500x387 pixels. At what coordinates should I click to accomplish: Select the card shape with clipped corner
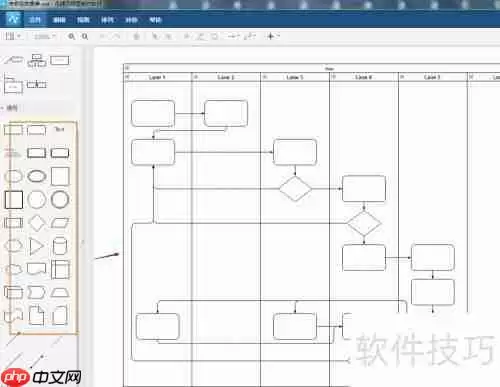pyautogui.click(x=60, y=315)
